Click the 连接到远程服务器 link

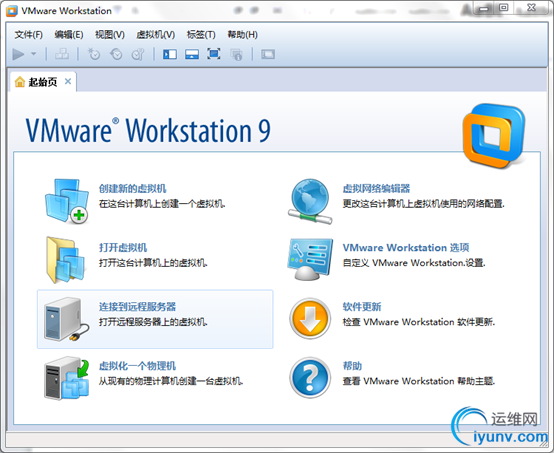point(137,307)
